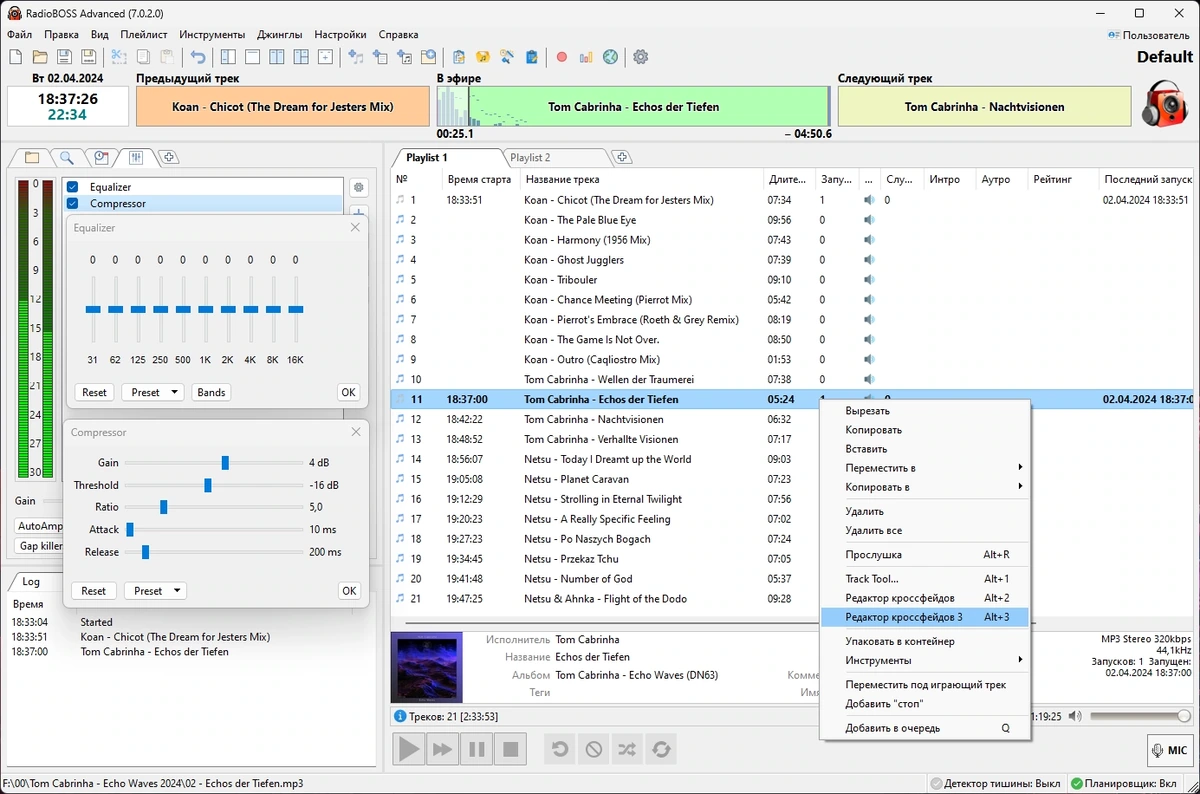Screen dimensions: 1200x794
Task: Click the New playlist toolbar icon
Action: click(15, 57)
